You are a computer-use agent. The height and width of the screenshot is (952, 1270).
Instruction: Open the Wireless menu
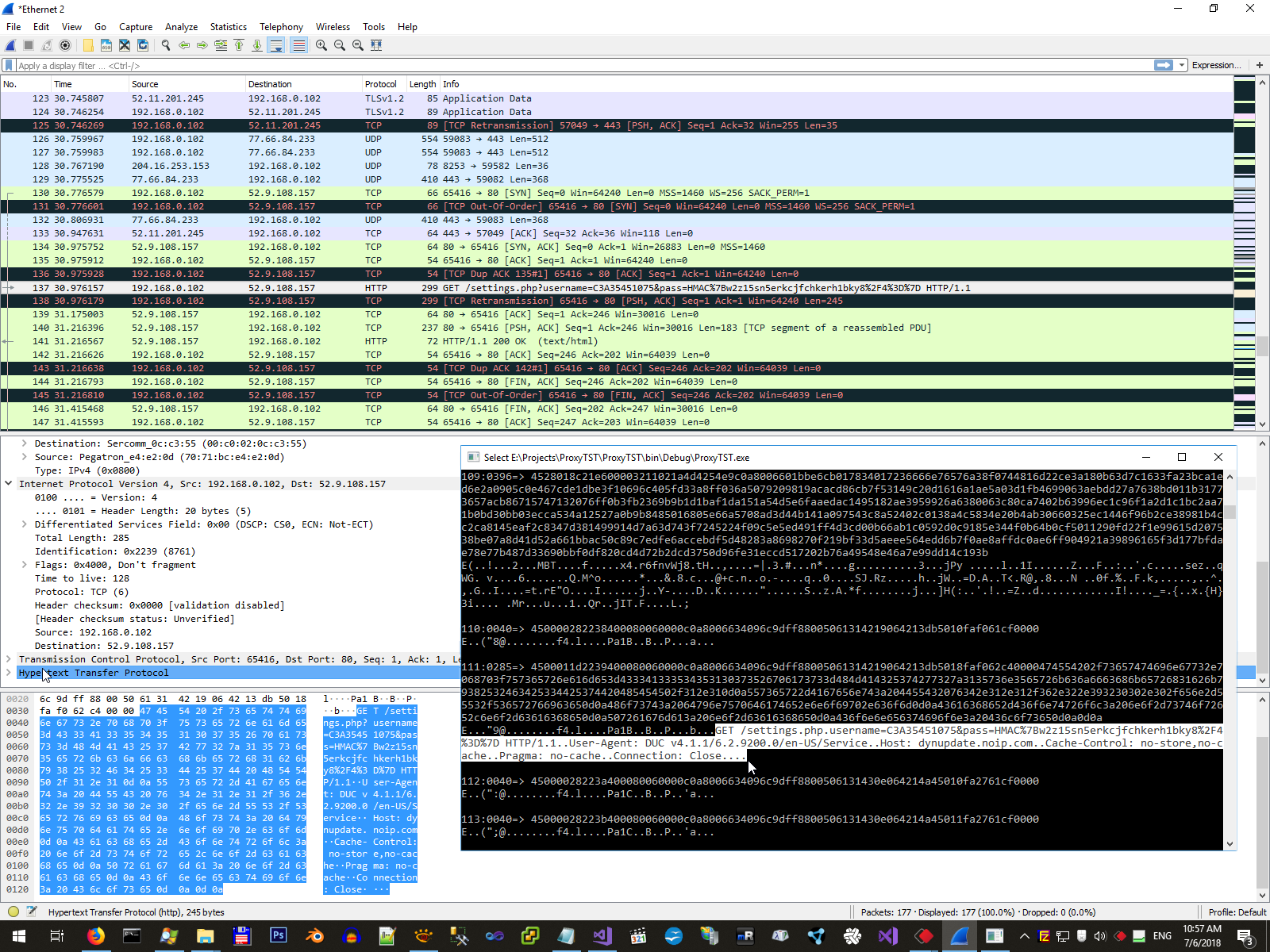coord(333,26)
